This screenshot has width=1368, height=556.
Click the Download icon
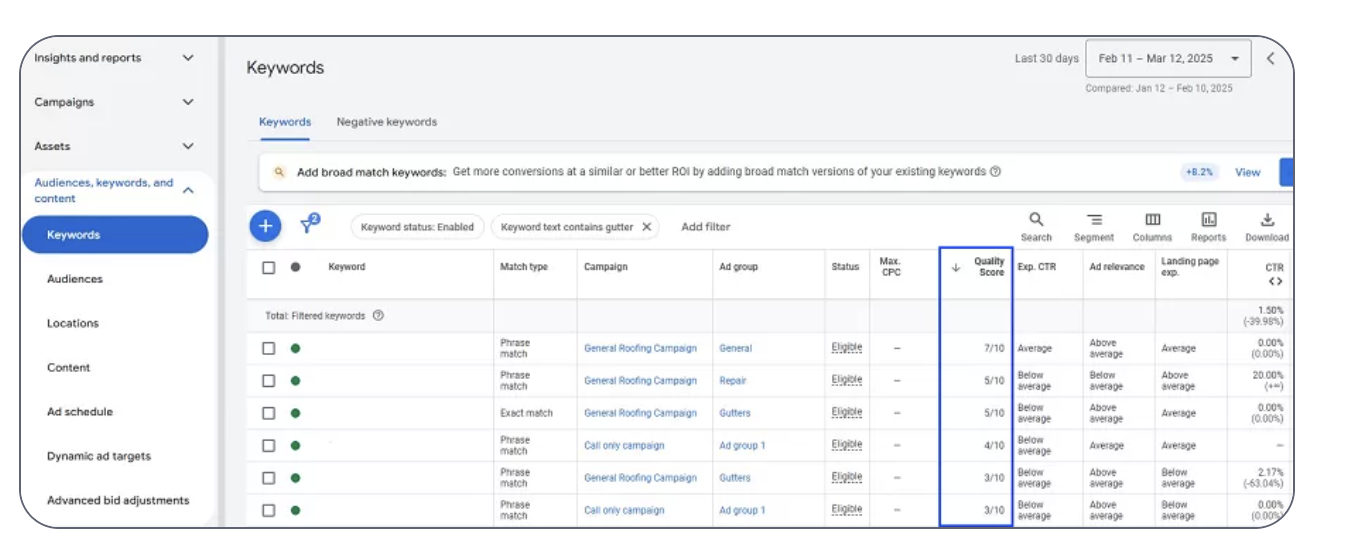coord(1267,220)
